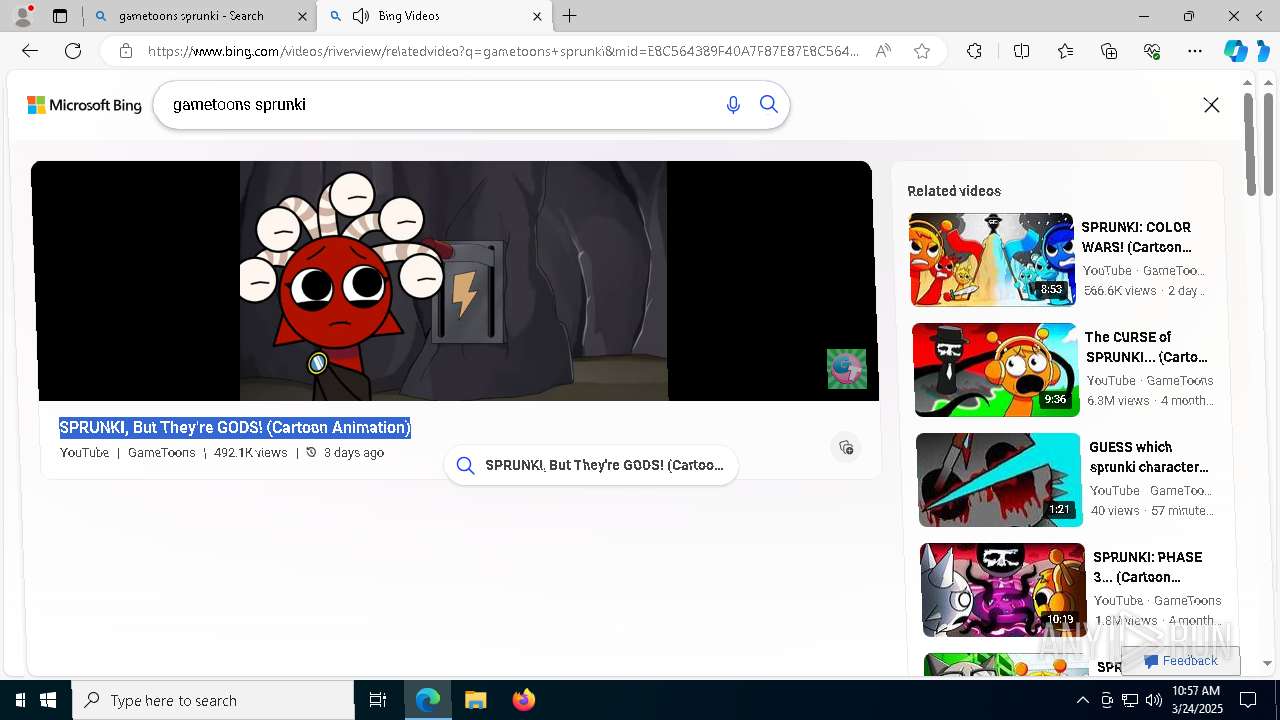Screen dimensions: 1280x720
Task: Click the Edge icon in the taskbar
Action: pos(428,700)
